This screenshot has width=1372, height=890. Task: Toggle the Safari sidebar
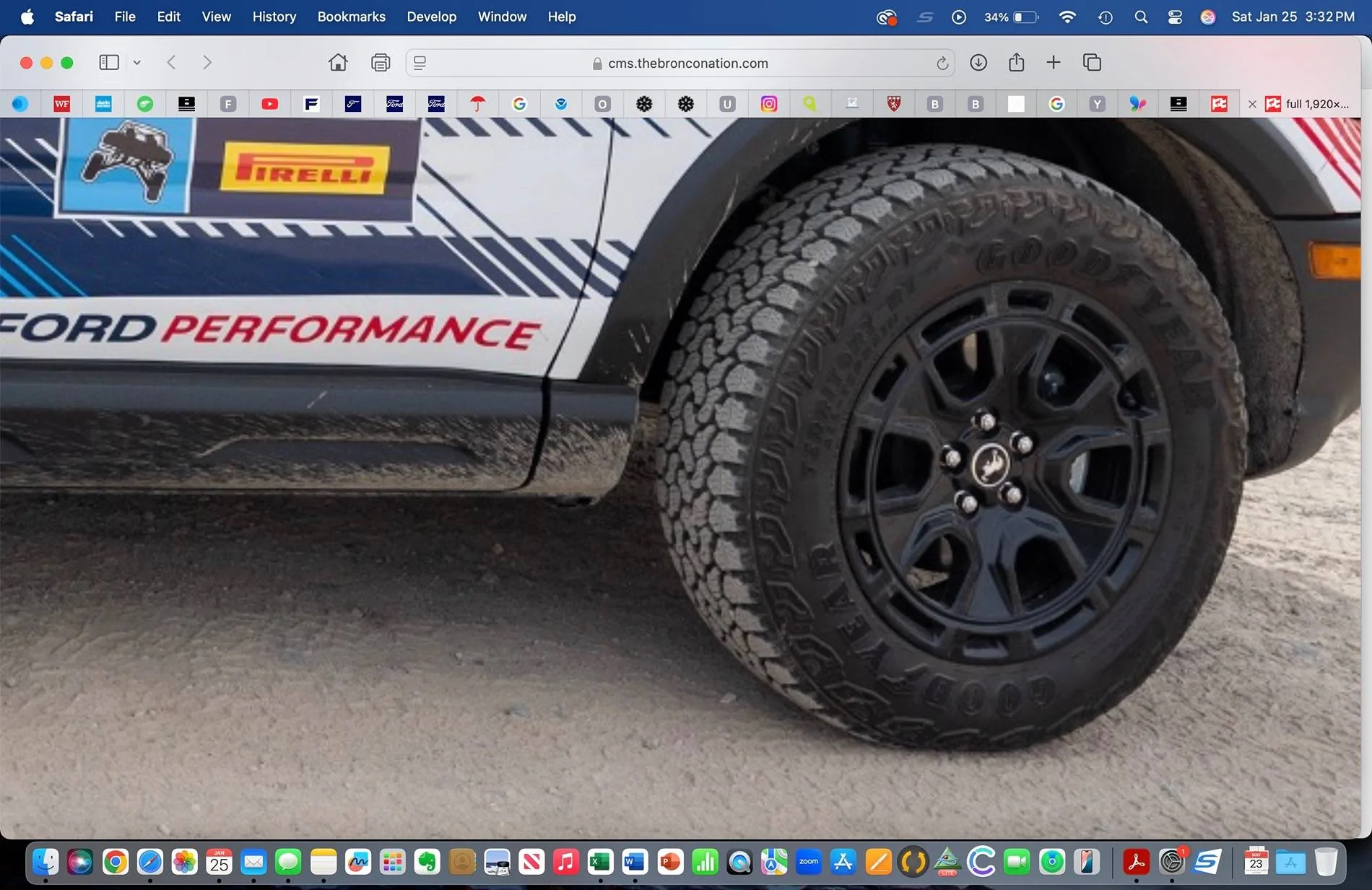(109, 63)
